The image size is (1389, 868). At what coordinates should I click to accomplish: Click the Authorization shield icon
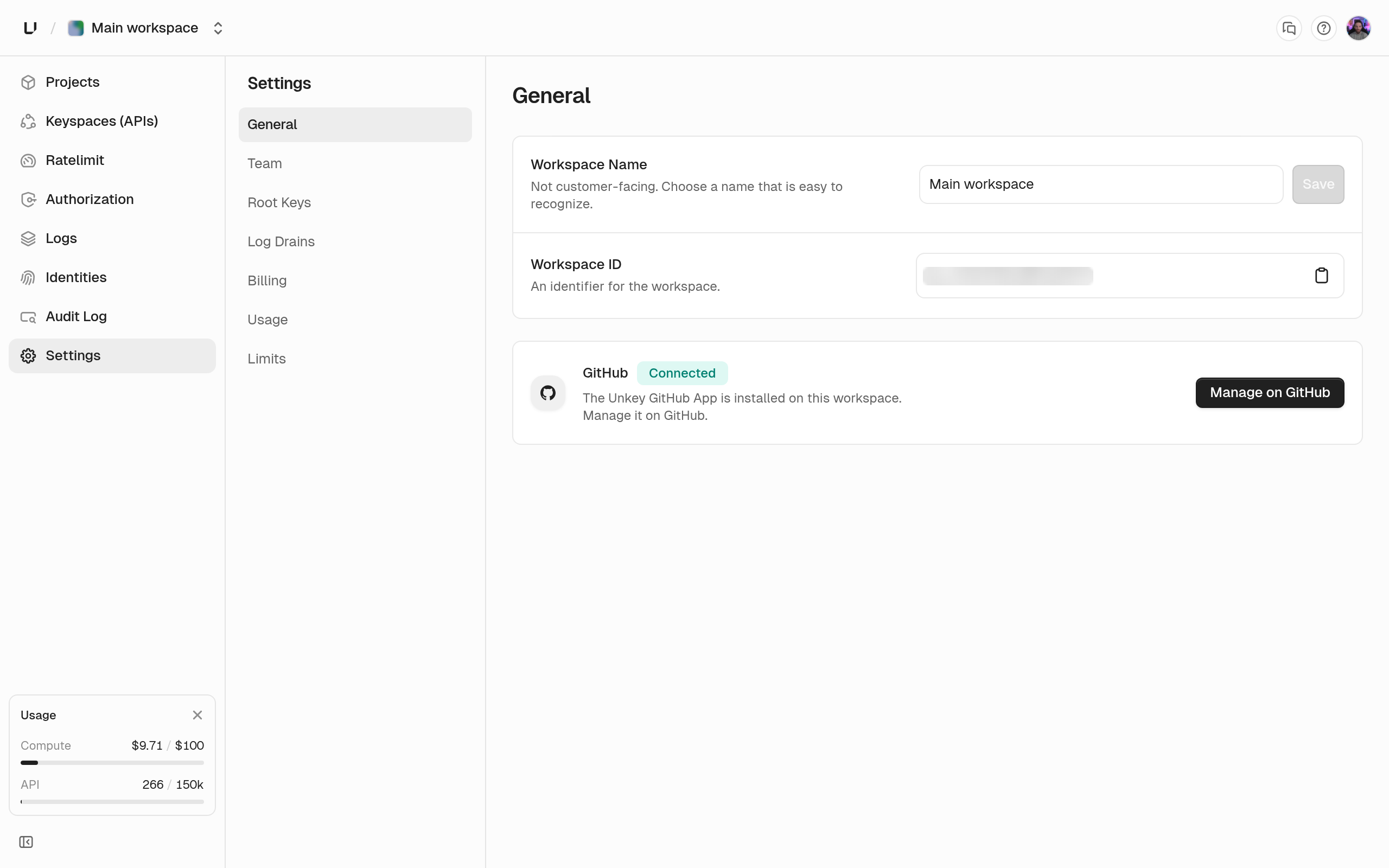coord(28,200)
